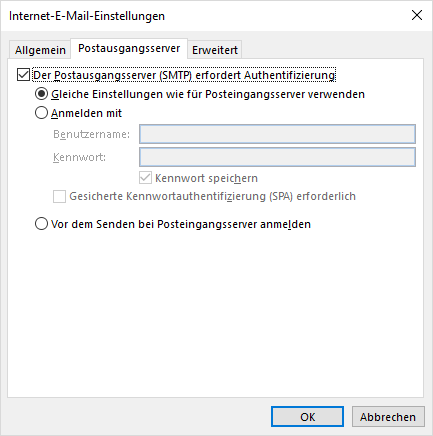Confirm the settings with the OK button
The width and height of the screenshot is (433, 436).
pyautogui.click(x=307, y=417)
